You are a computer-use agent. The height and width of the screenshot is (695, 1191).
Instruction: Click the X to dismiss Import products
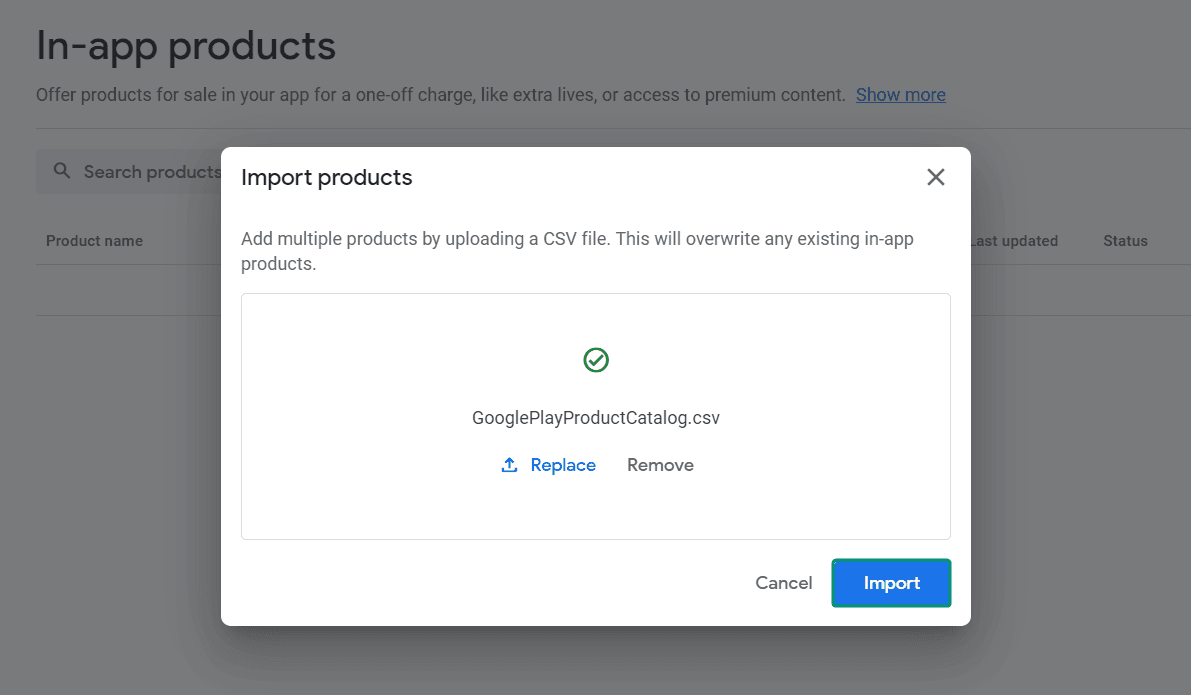pos(935,177)
